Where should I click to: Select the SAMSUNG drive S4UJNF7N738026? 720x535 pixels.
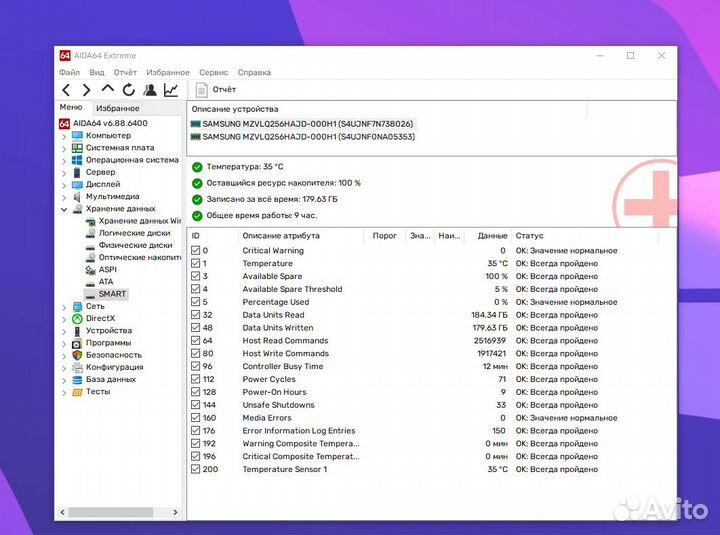[302, 124]
